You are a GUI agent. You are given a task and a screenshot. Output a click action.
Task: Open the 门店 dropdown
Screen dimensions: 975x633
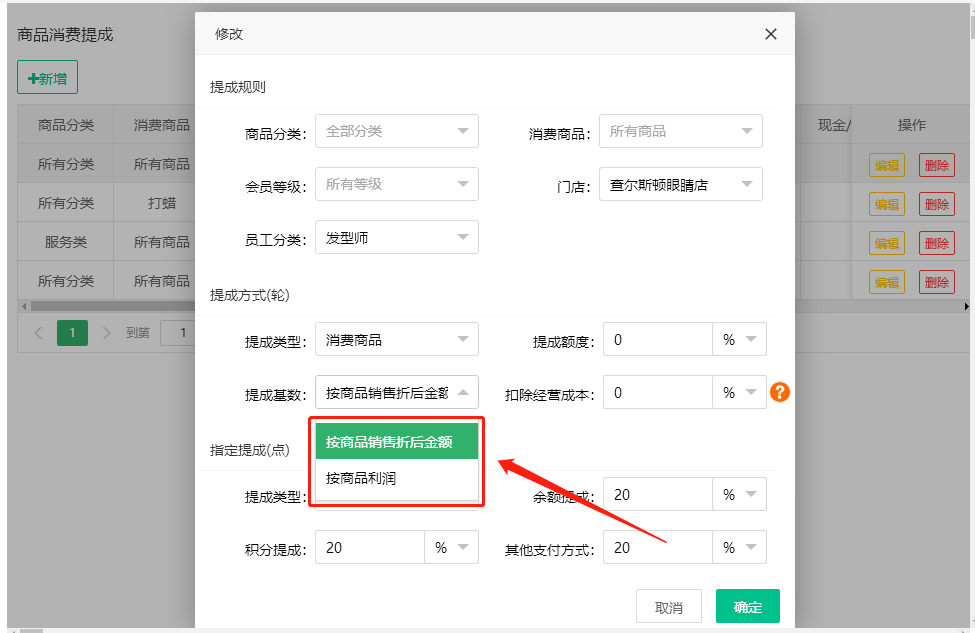[680, 184]
